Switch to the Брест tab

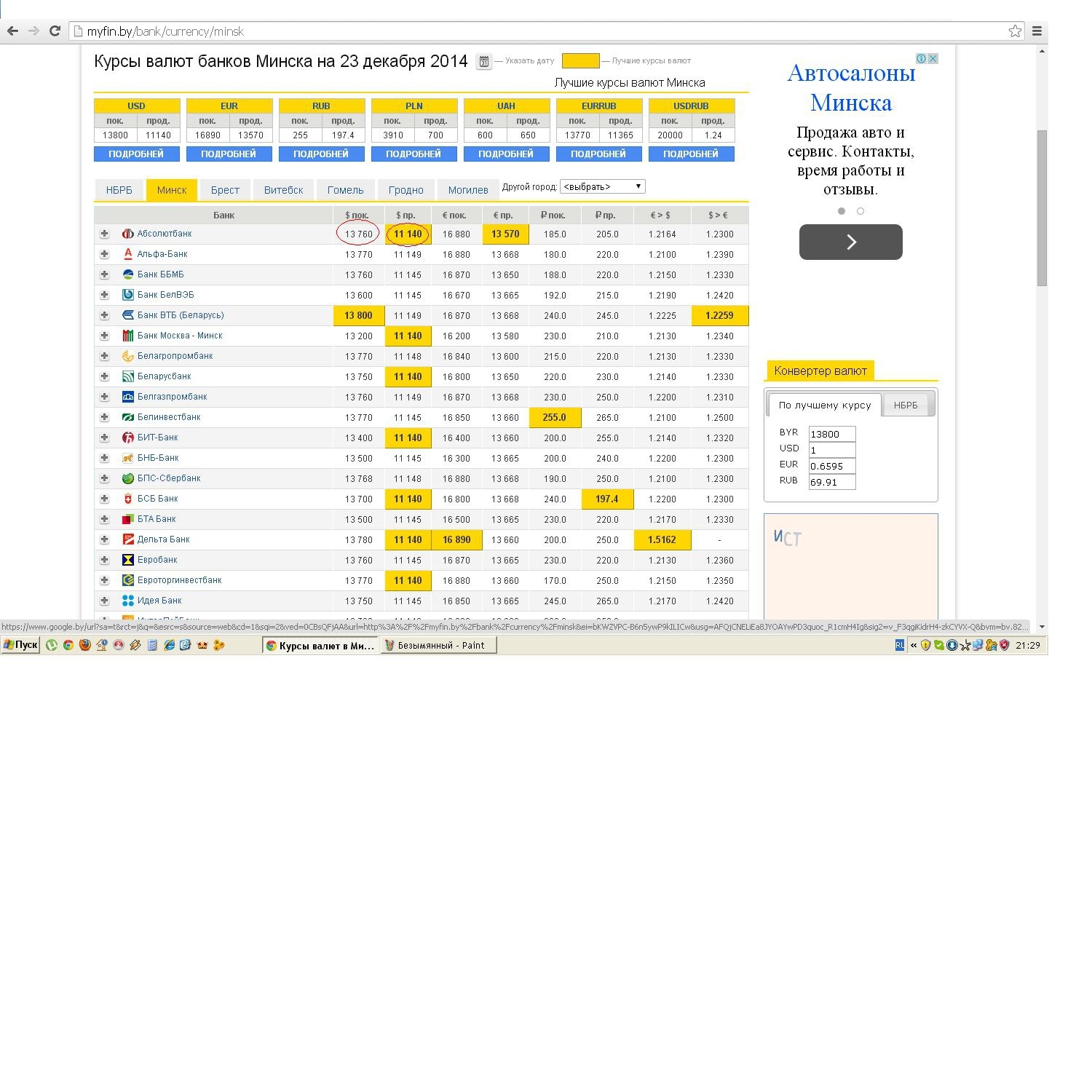(225, 190)
